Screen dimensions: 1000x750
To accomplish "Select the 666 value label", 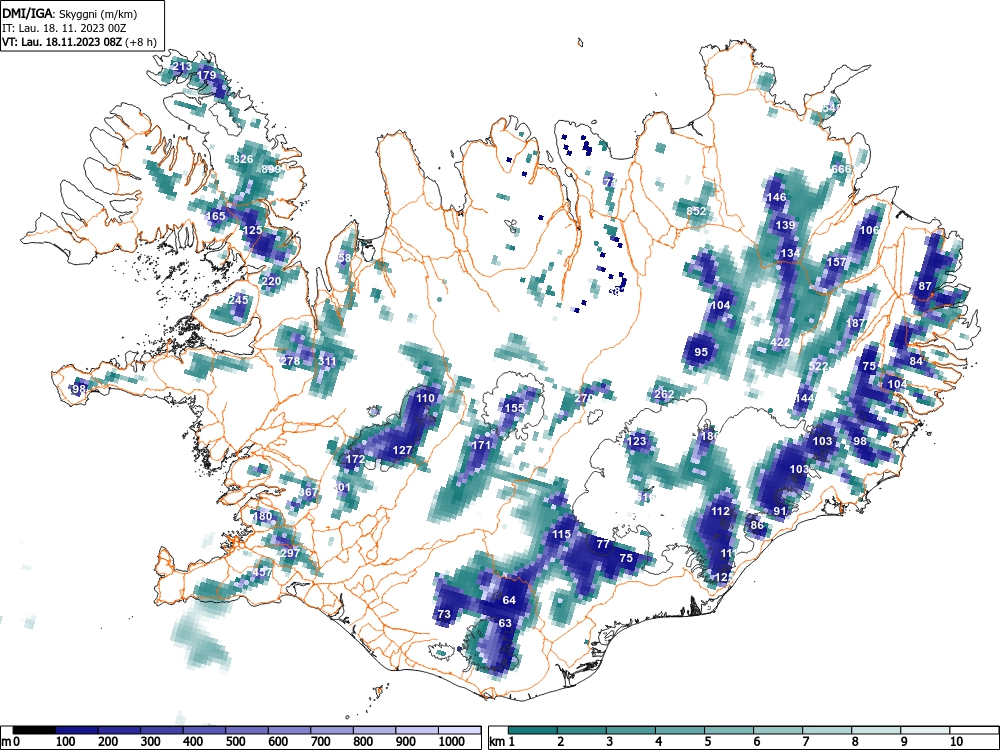I will (x=841, y=169).
